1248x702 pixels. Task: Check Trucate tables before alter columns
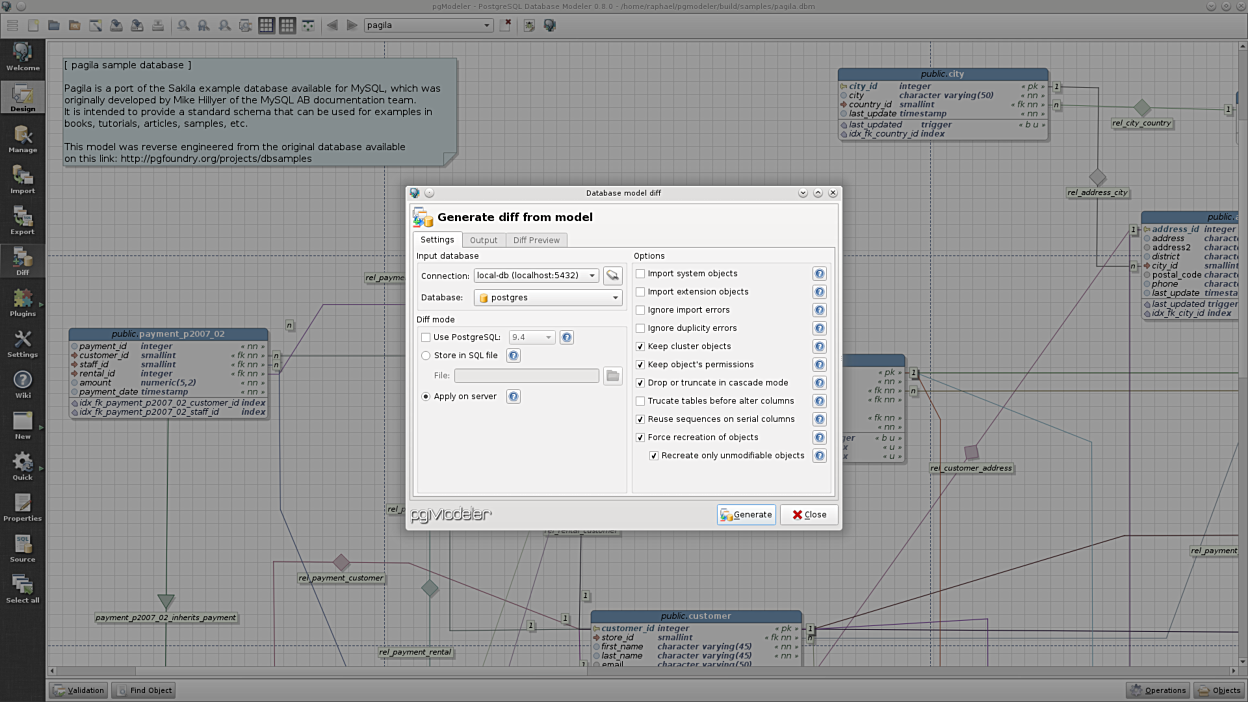pyautogui.click(x=641, y=401)
